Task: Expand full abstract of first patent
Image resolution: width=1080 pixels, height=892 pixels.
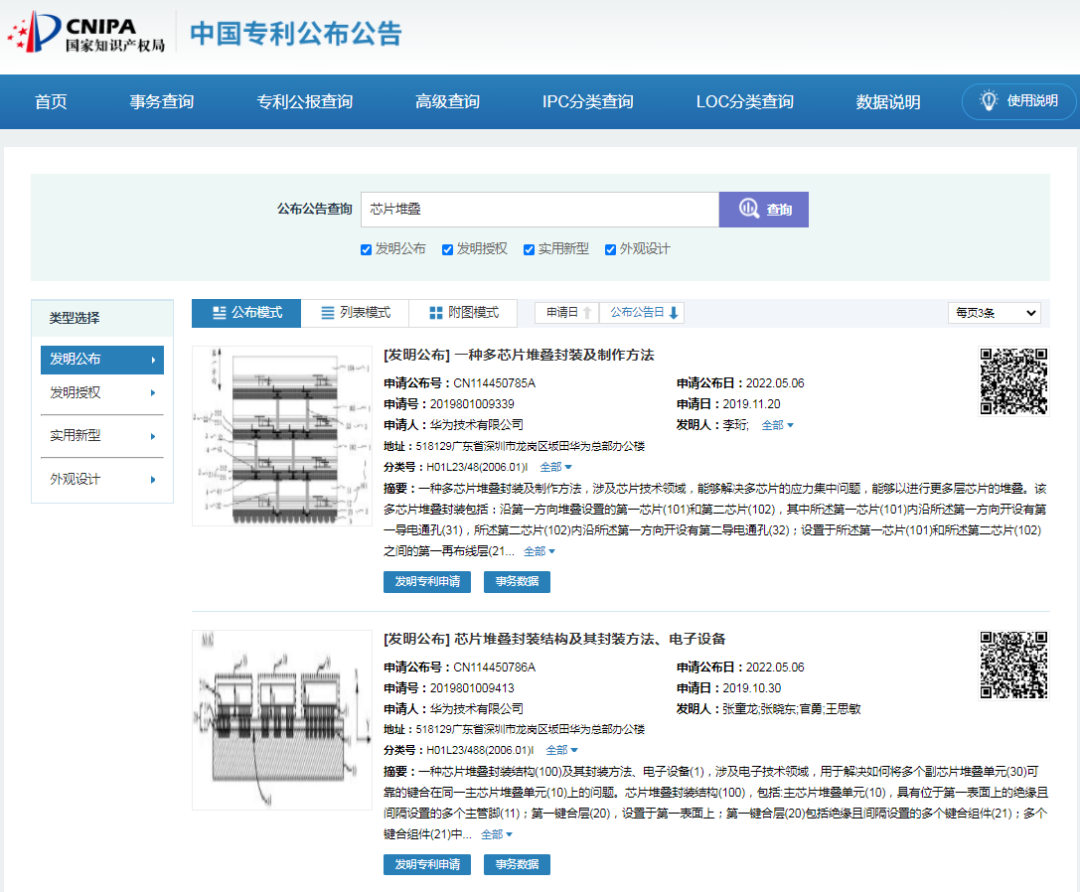Action: [539, 551]
